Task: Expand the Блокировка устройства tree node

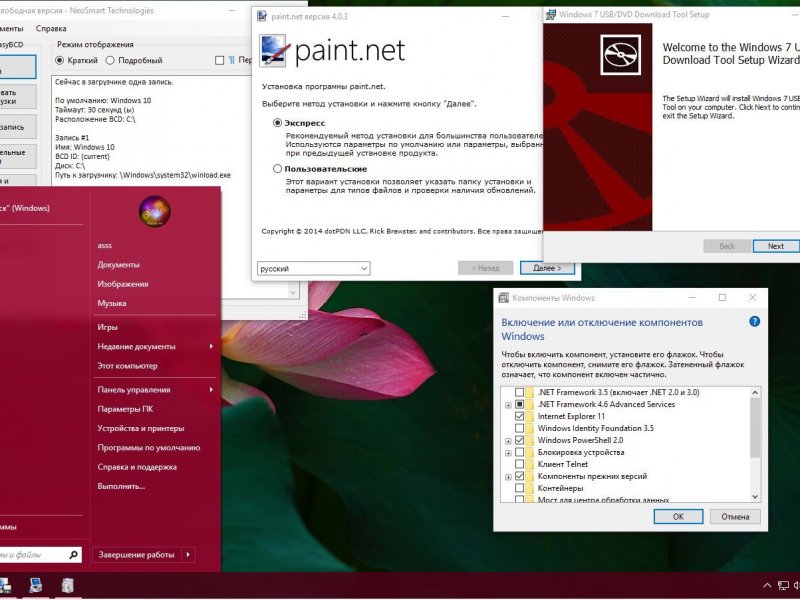Action: (508, 453)
